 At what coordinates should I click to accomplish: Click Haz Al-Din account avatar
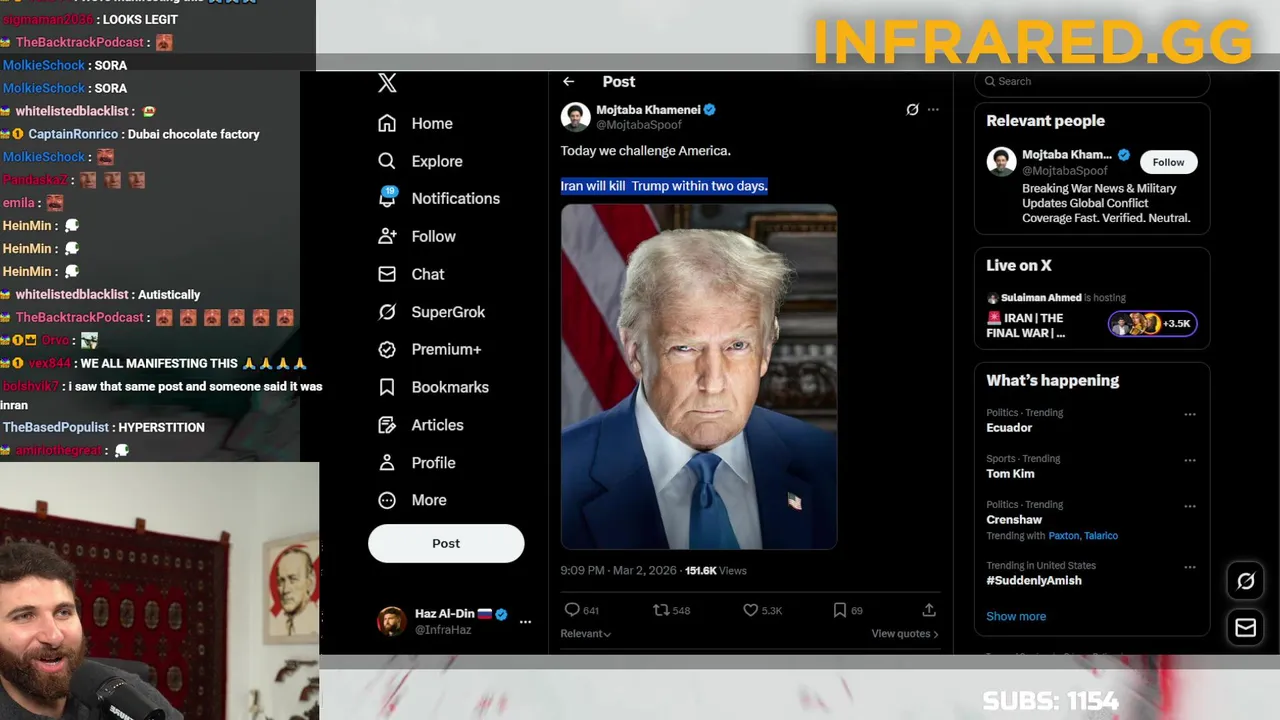pyautogui.click(x=392, y=621)
